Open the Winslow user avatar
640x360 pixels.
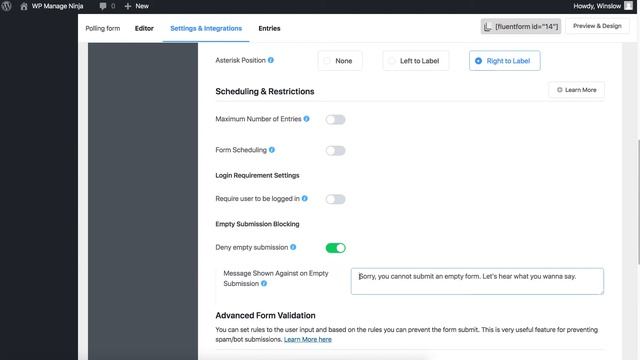point(628,6)
